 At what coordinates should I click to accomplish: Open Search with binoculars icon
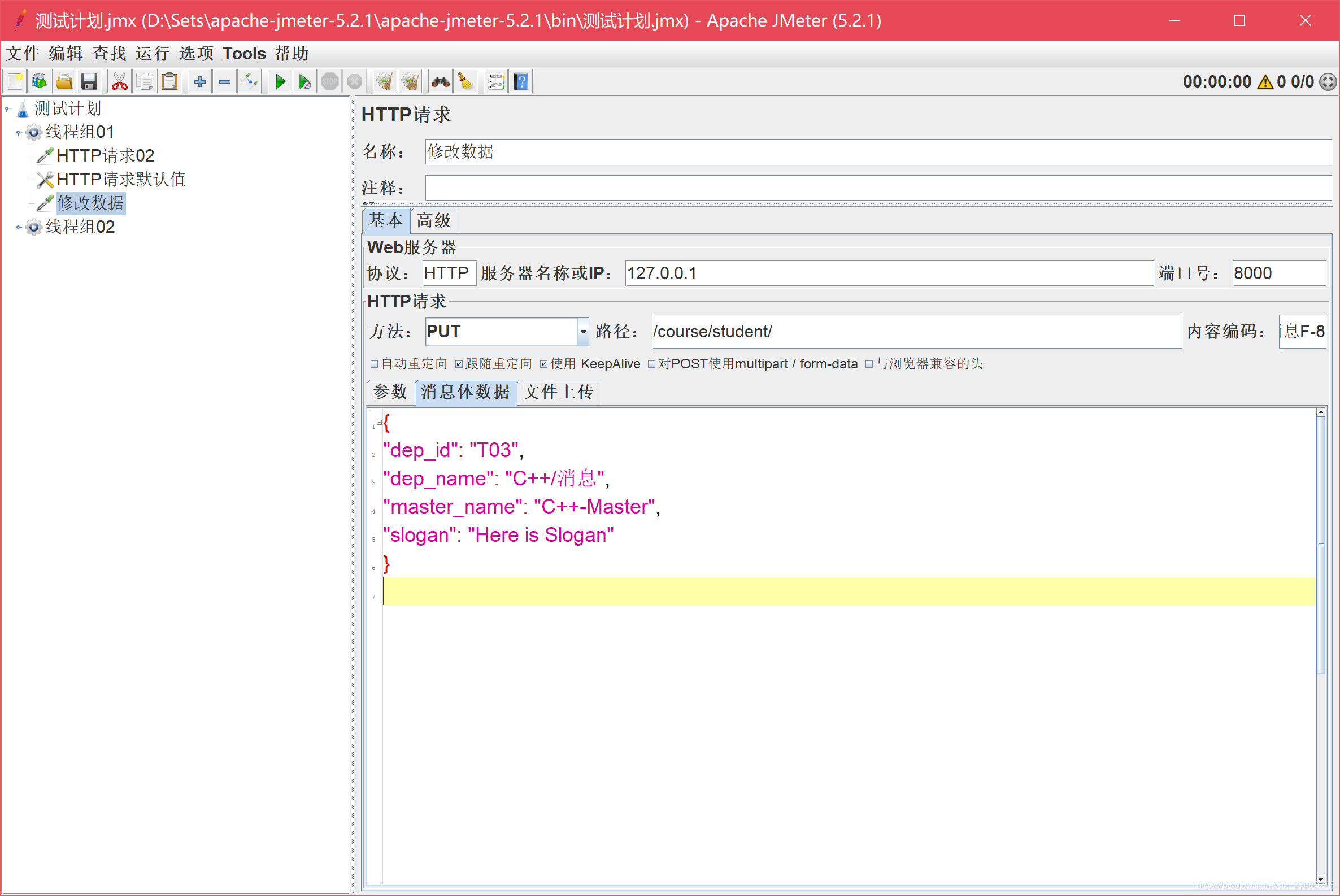[x=441, y=82]
